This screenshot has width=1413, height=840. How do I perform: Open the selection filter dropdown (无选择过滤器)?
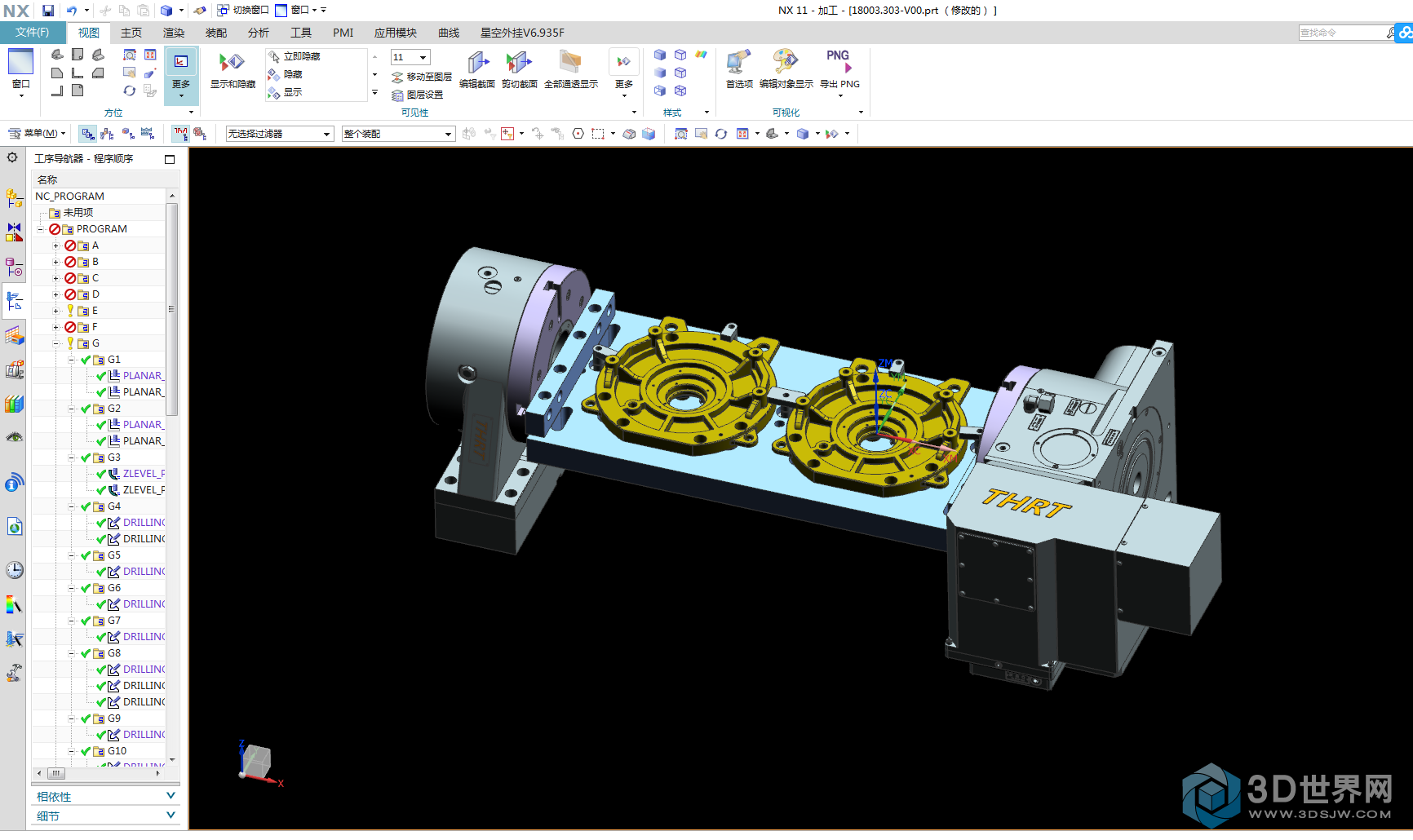(280, 134)
